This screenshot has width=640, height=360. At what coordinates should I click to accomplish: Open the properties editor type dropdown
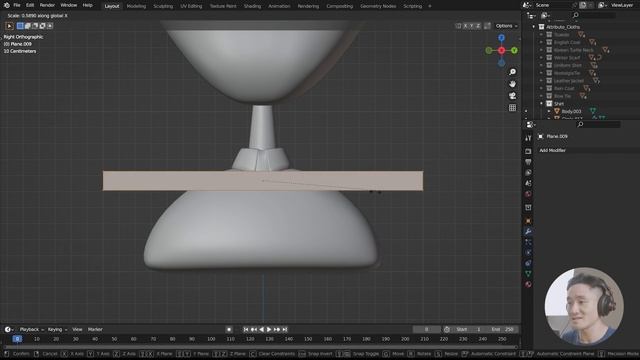click(x=531, y=124)
